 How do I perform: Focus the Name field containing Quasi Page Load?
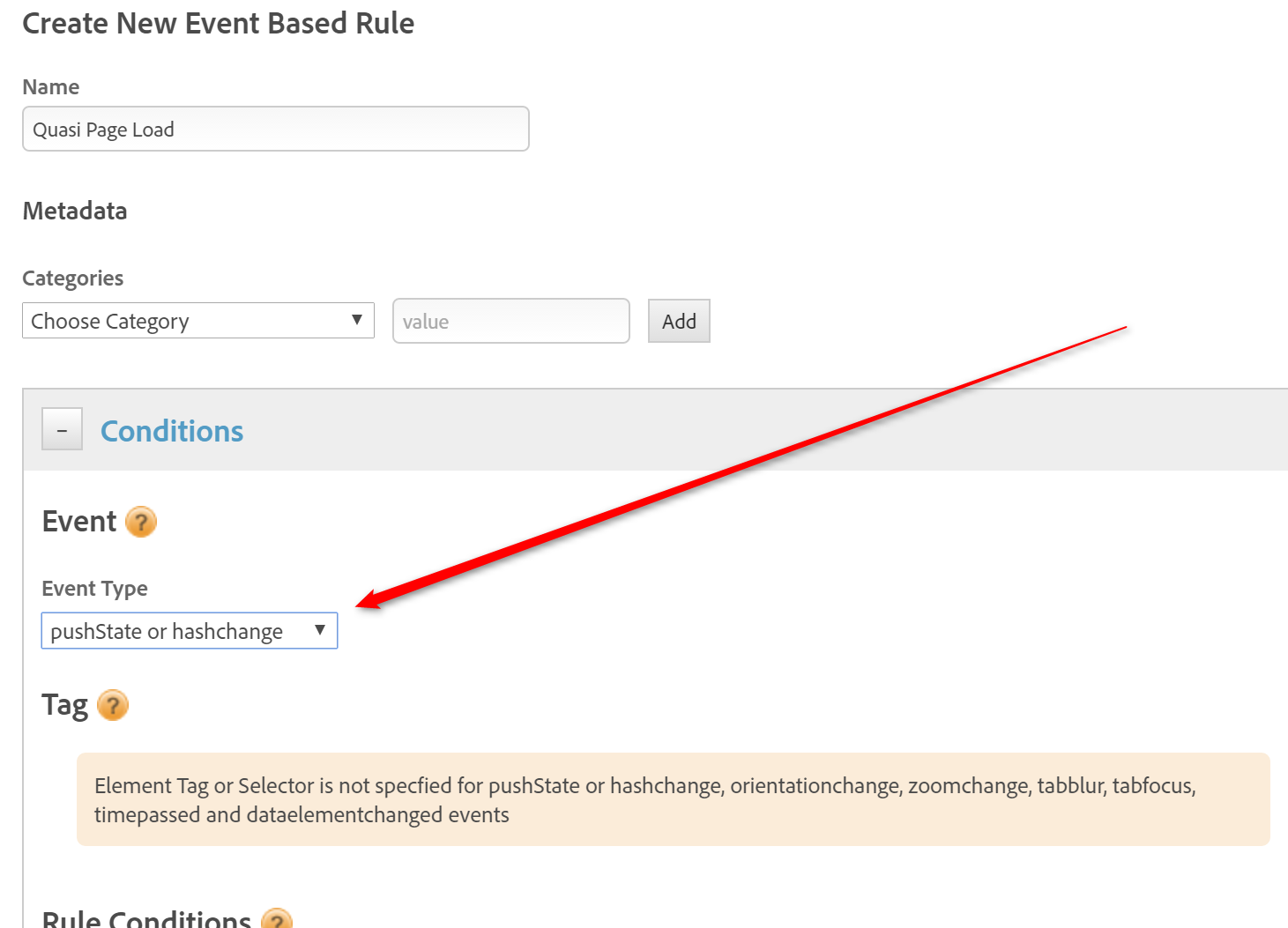(275, 130)
